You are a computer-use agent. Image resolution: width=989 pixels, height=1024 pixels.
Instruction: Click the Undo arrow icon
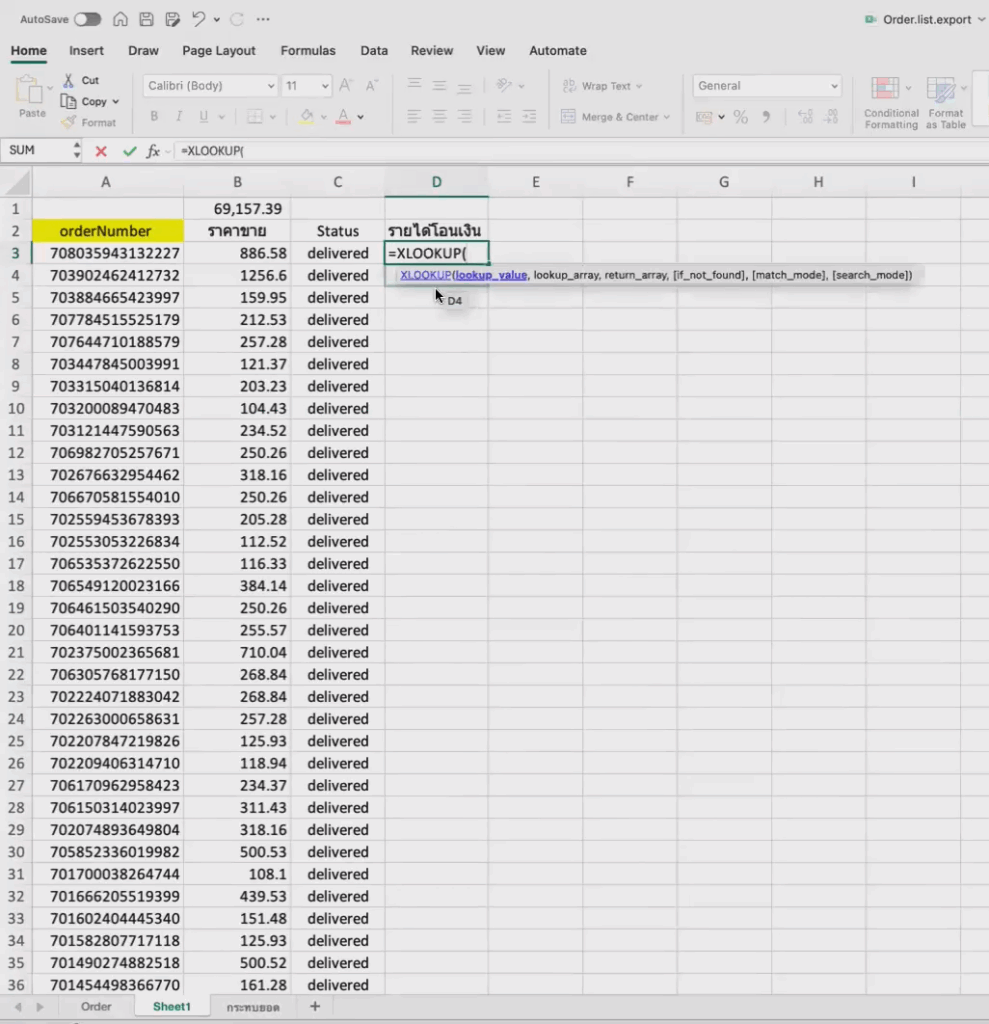tap(199, 19)
